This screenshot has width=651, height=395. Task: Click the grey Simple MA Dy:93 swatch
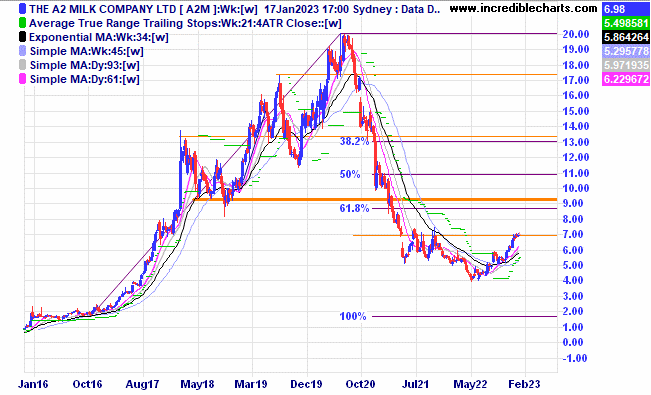tap(22, 65)
